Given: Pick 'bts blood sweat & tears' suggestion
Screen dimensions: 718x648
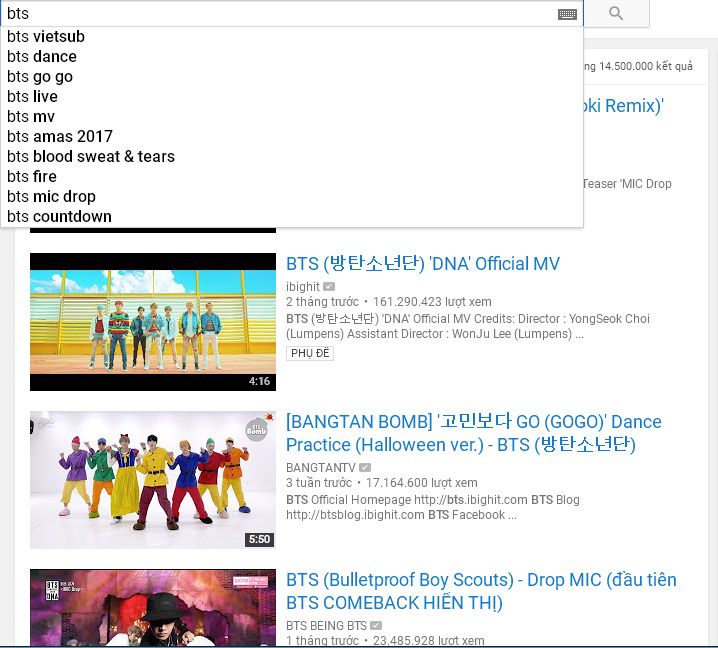Looking at the screenshot, I should 91,157.
